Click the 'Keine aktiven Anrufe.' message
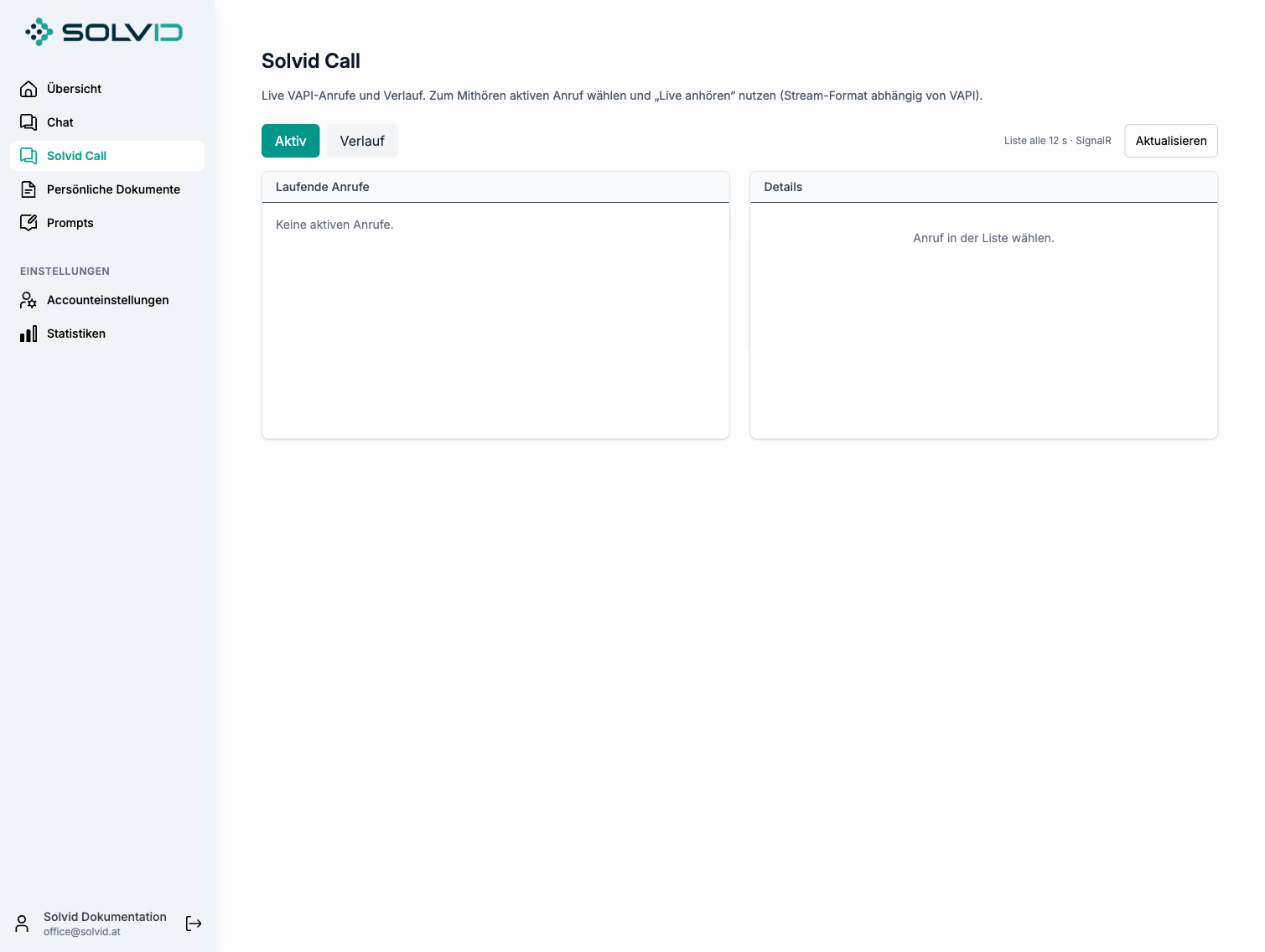1265x952 pixels. pos(334,225)
